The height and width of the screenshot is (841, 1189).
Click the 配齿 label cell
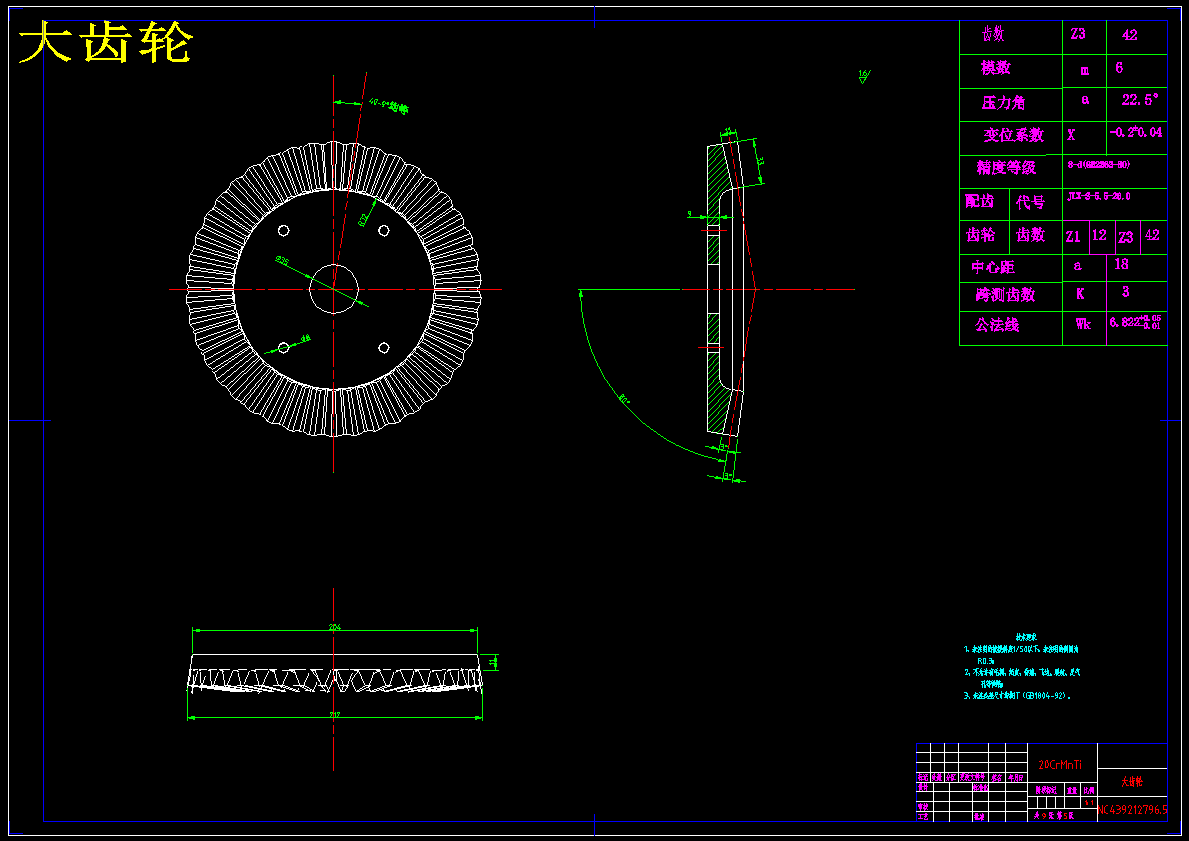pyautogui.click(x=979, y=202)
